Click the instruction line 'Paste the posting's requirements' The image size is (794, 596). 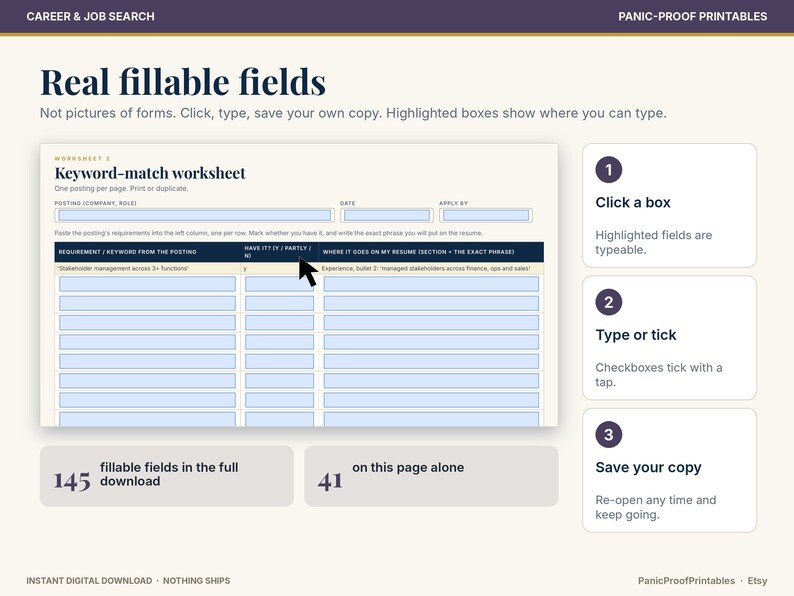[x=268, y=233]
